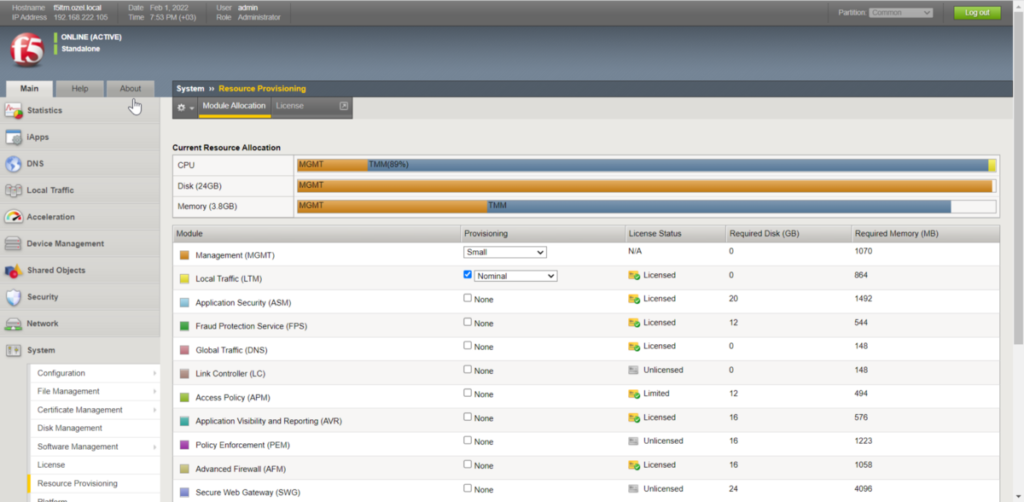The width and height of the screenshot is (1024, 502).
Task: Click the Device Management icon
Action: (x=14, y=243)
